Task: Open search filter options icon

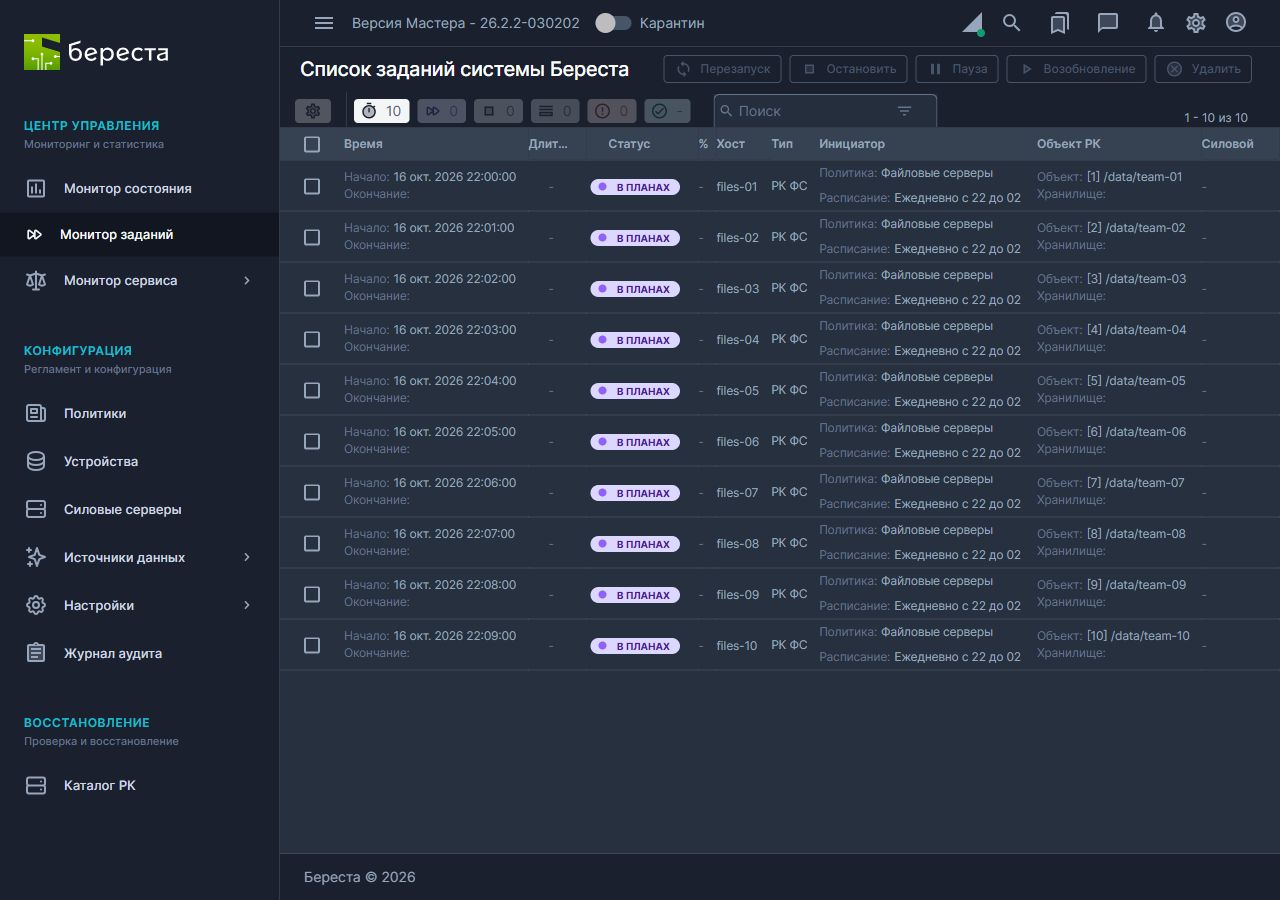Action: coord(905,111)
